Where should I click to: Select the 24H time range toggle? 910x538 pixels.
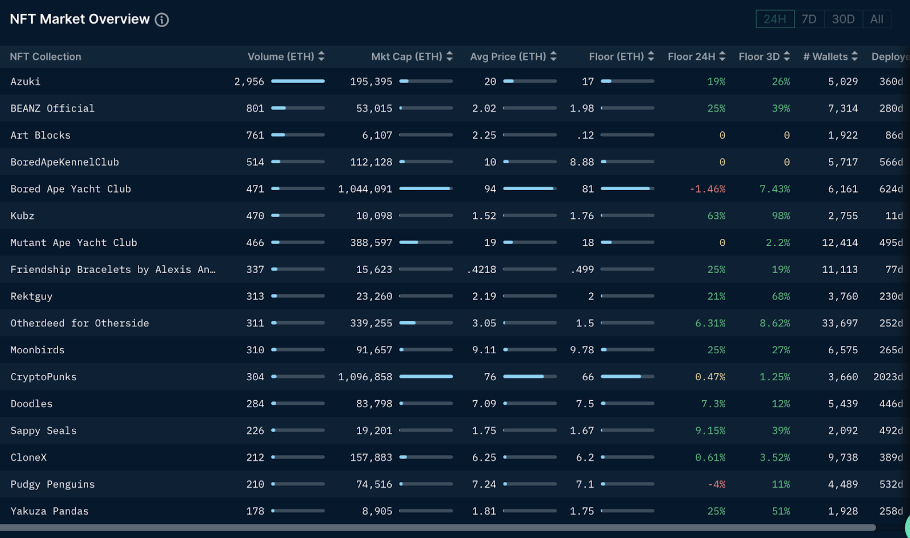point(775,19)
